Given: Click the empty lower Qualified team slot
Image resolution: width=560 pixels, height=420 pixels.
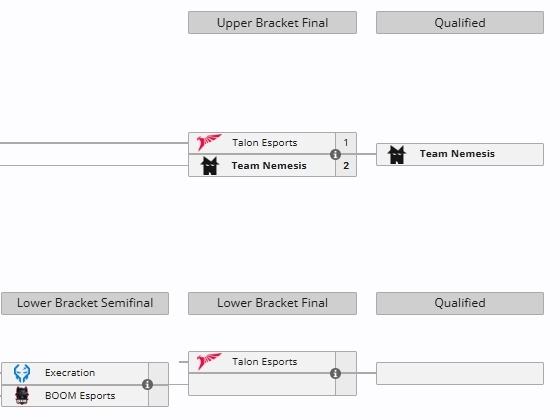Looking at the screenshot, I should pyautogui.click(x=460, y=374).
